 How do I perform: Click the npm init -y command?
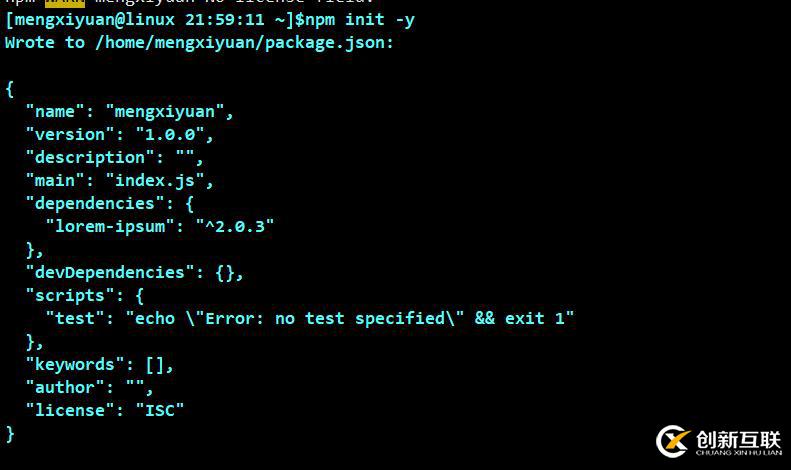[x=360, y=19]
